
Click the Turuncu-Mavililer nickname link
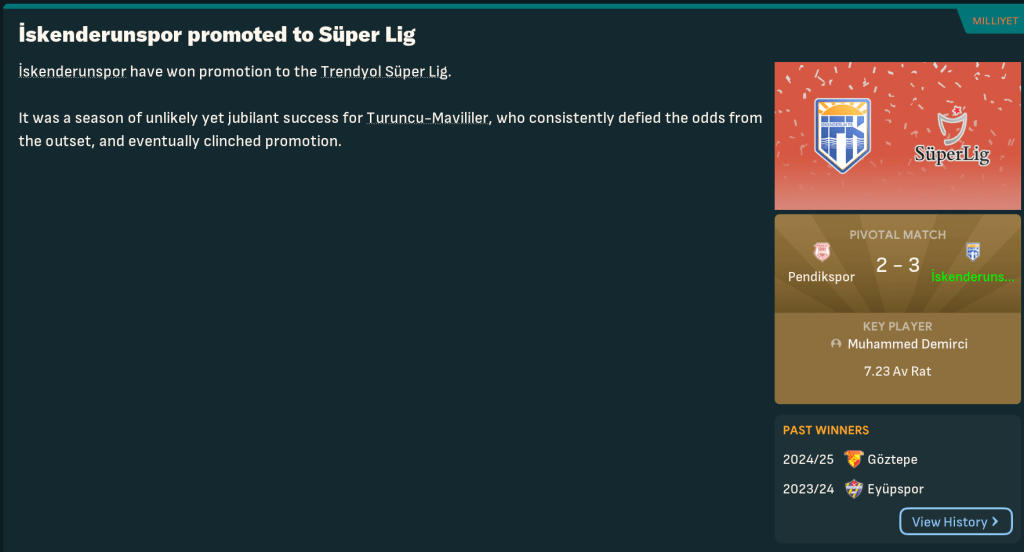click(427, 118)
